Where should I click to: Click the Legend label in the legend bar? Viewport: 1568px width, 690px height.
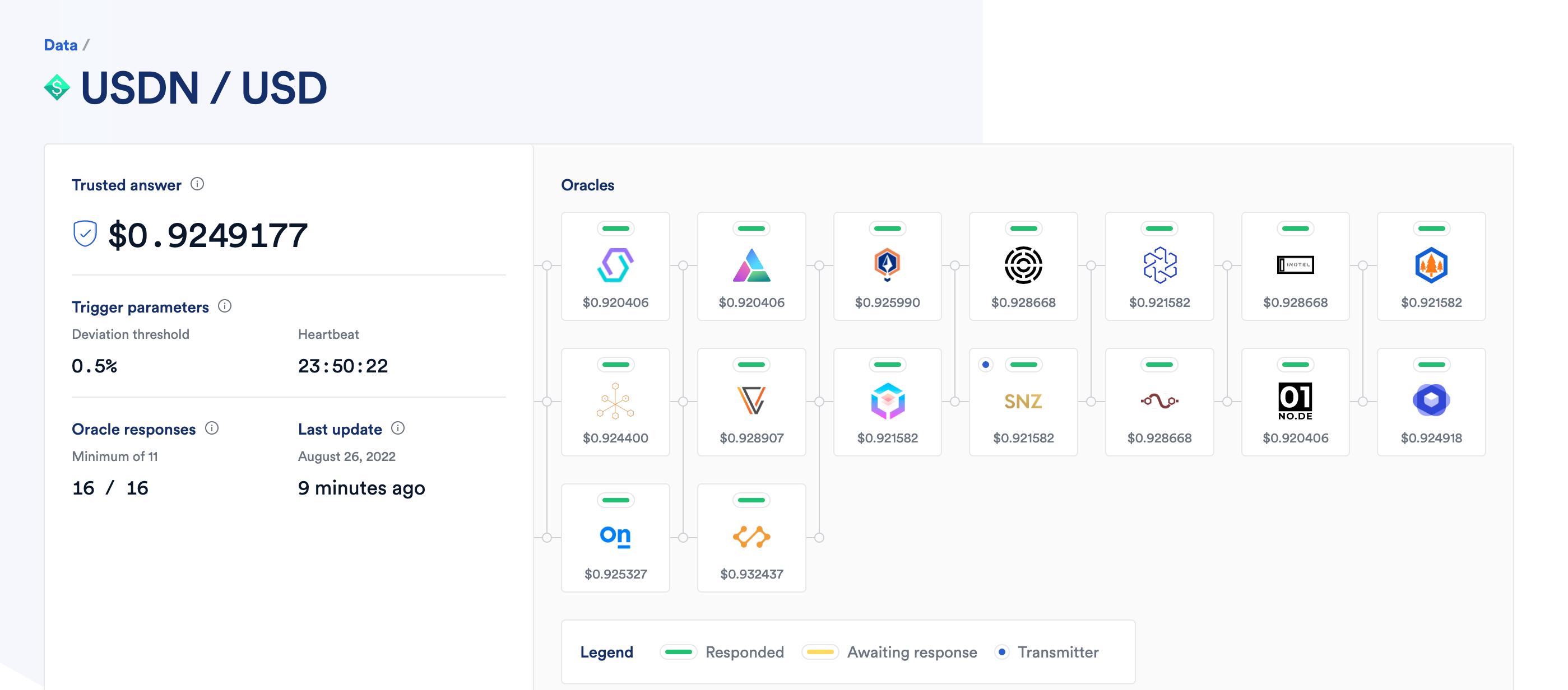tap(606, 652)
